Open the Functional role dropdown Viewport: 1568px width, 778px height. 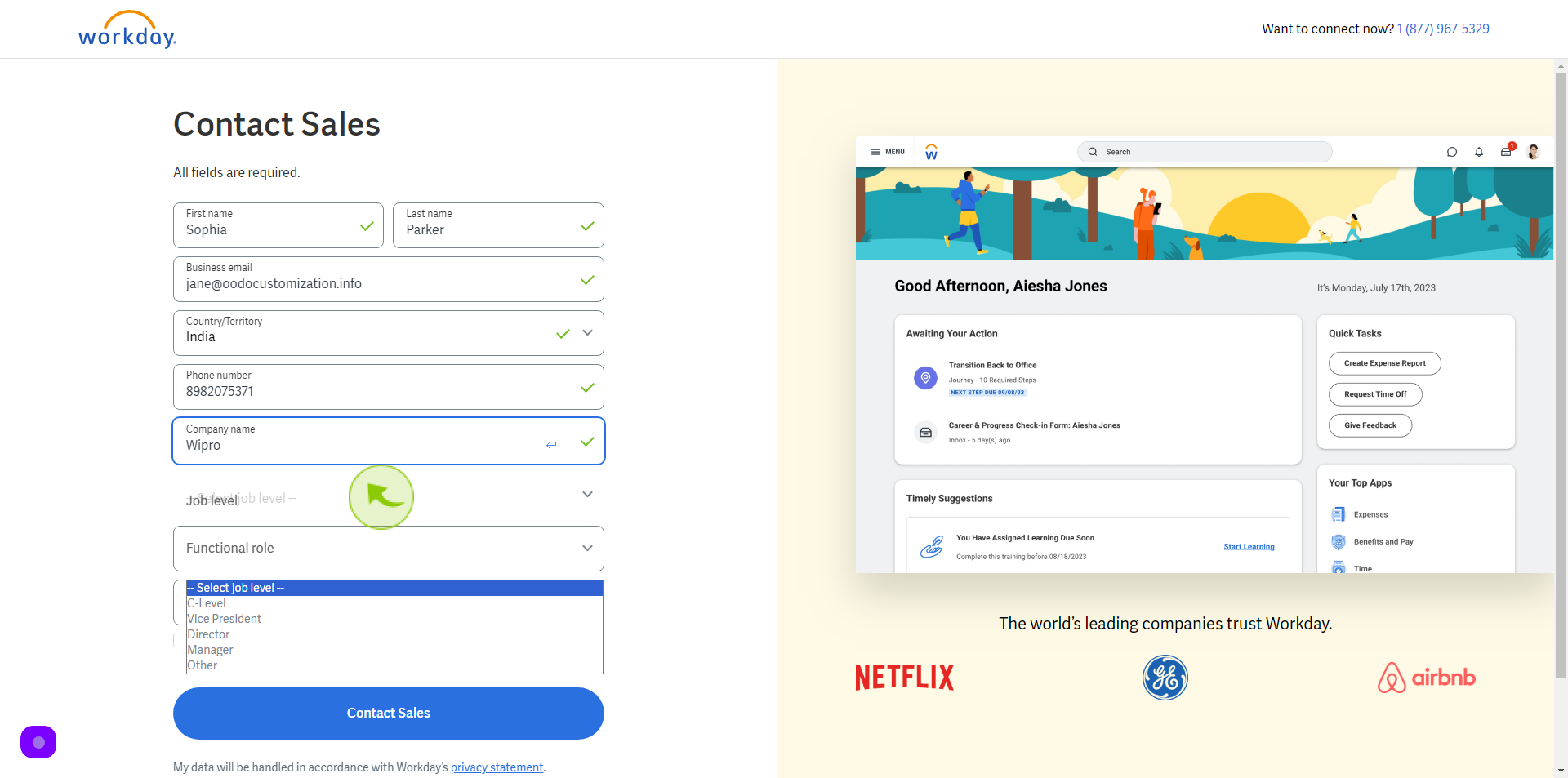click(x=389, y=549)
